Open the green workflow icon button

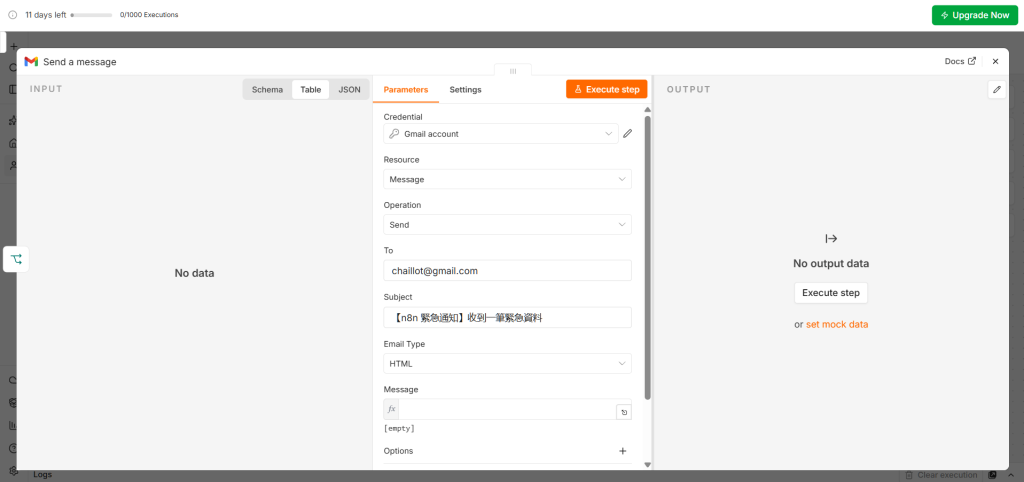pos(16,259)
